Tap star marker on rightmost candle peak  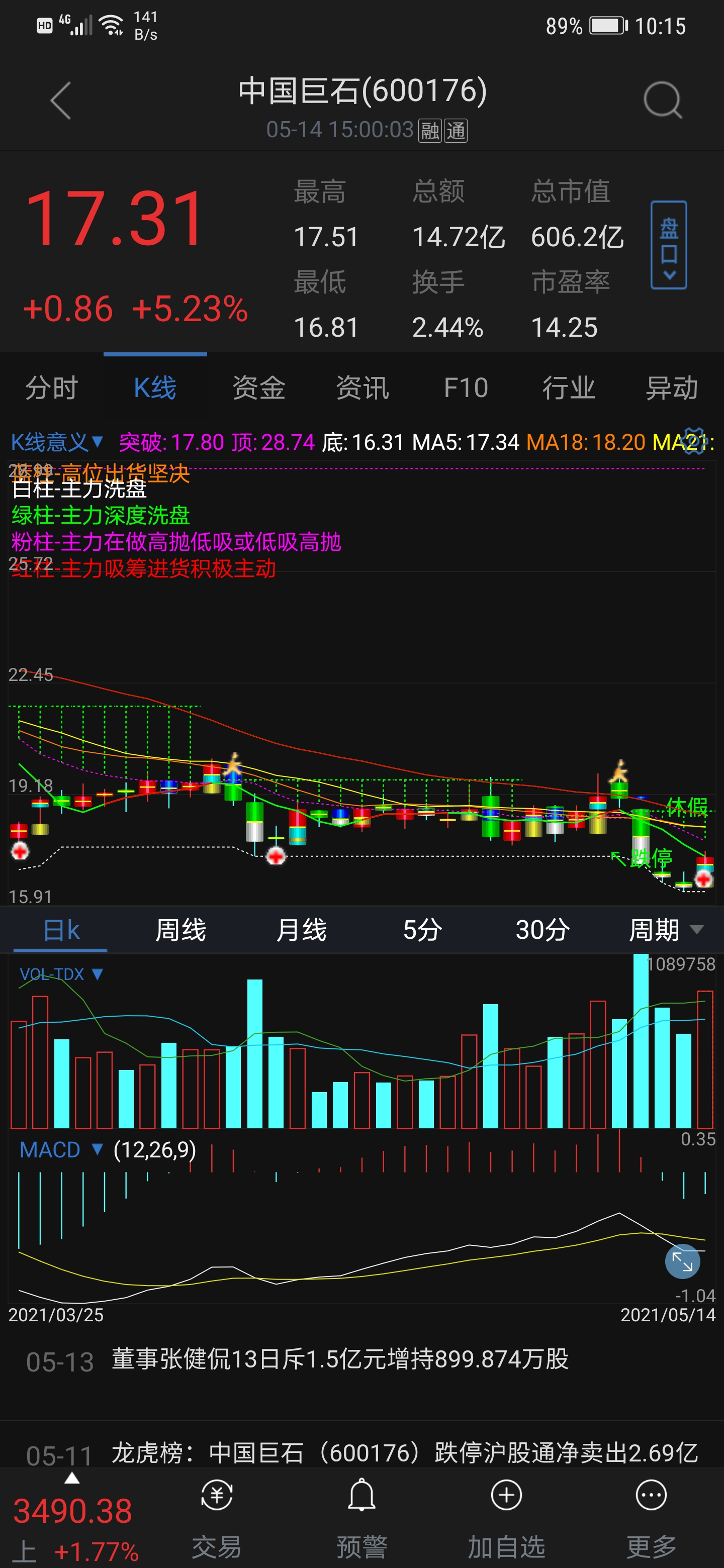coord(619,770)
